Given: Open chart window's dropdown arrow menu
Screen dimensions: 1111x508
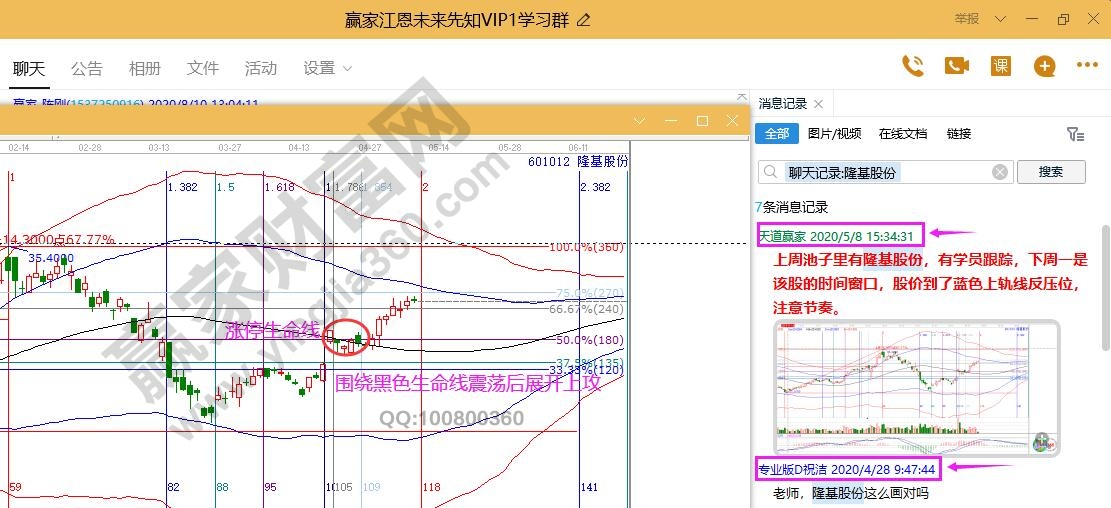Looking at the screenshot, I should click(641, 121).
